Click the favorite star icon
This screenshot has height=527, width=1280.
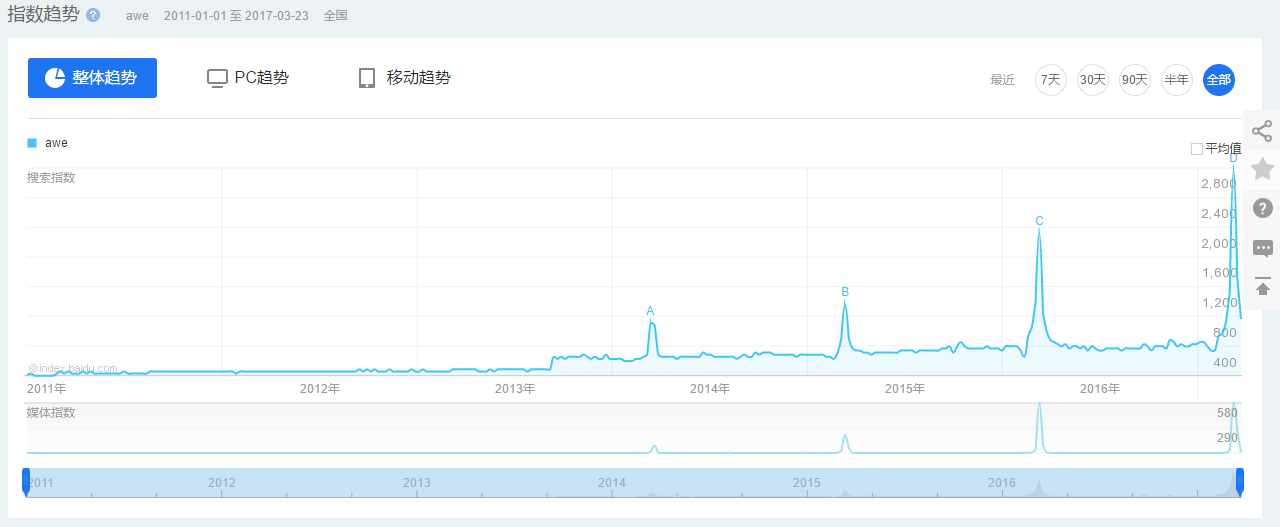(x=1262, y=169)
